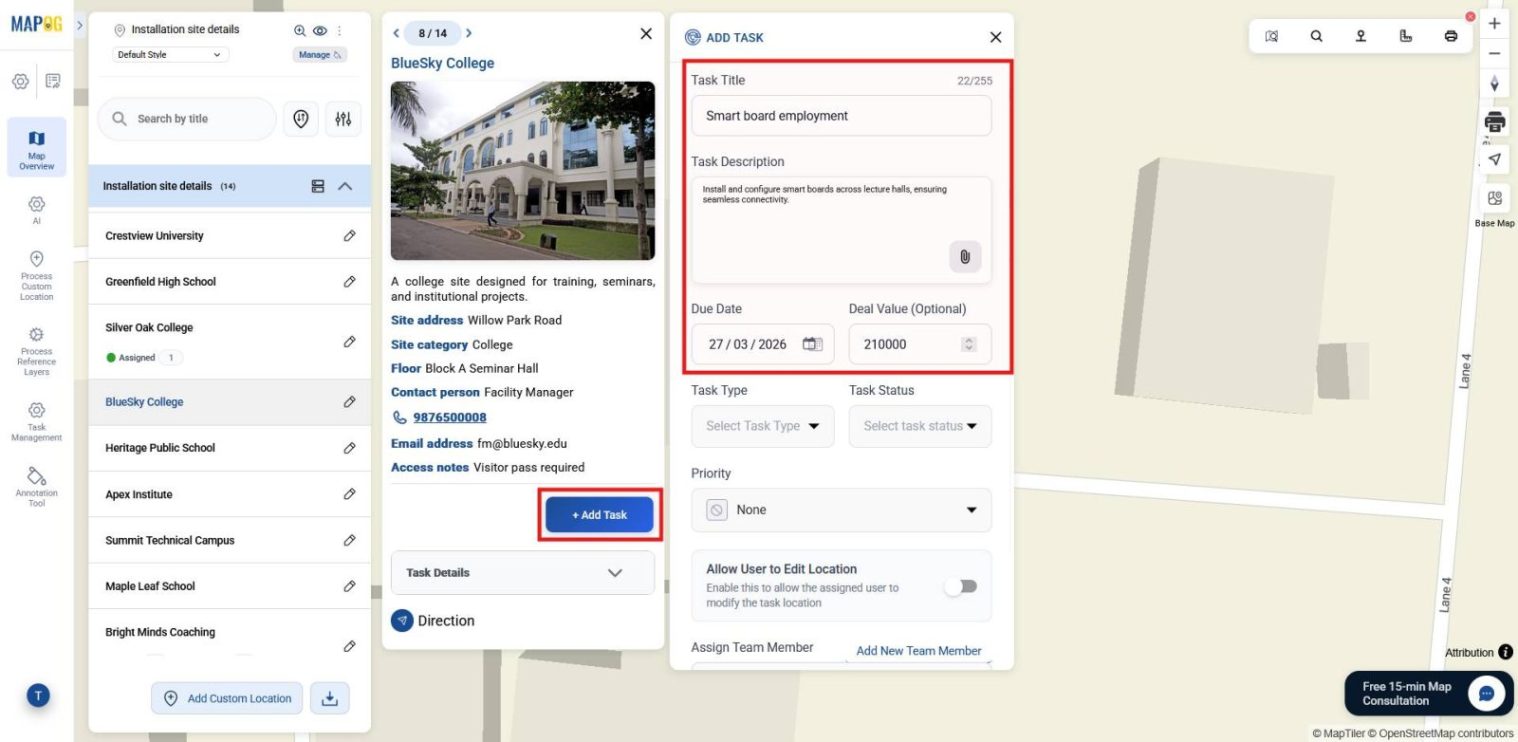The height and width of the screenshot is (742, 1518).
Task: Open Process Reference Layers panel
Action: (x=36, y=343)
